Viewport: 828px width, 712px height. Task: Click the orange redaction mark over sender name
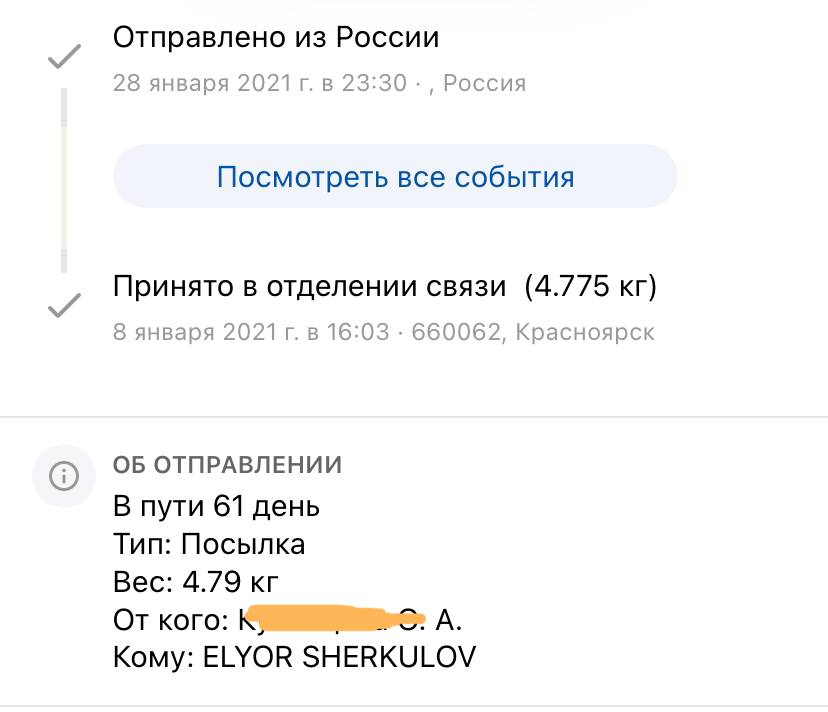[335, 619]
